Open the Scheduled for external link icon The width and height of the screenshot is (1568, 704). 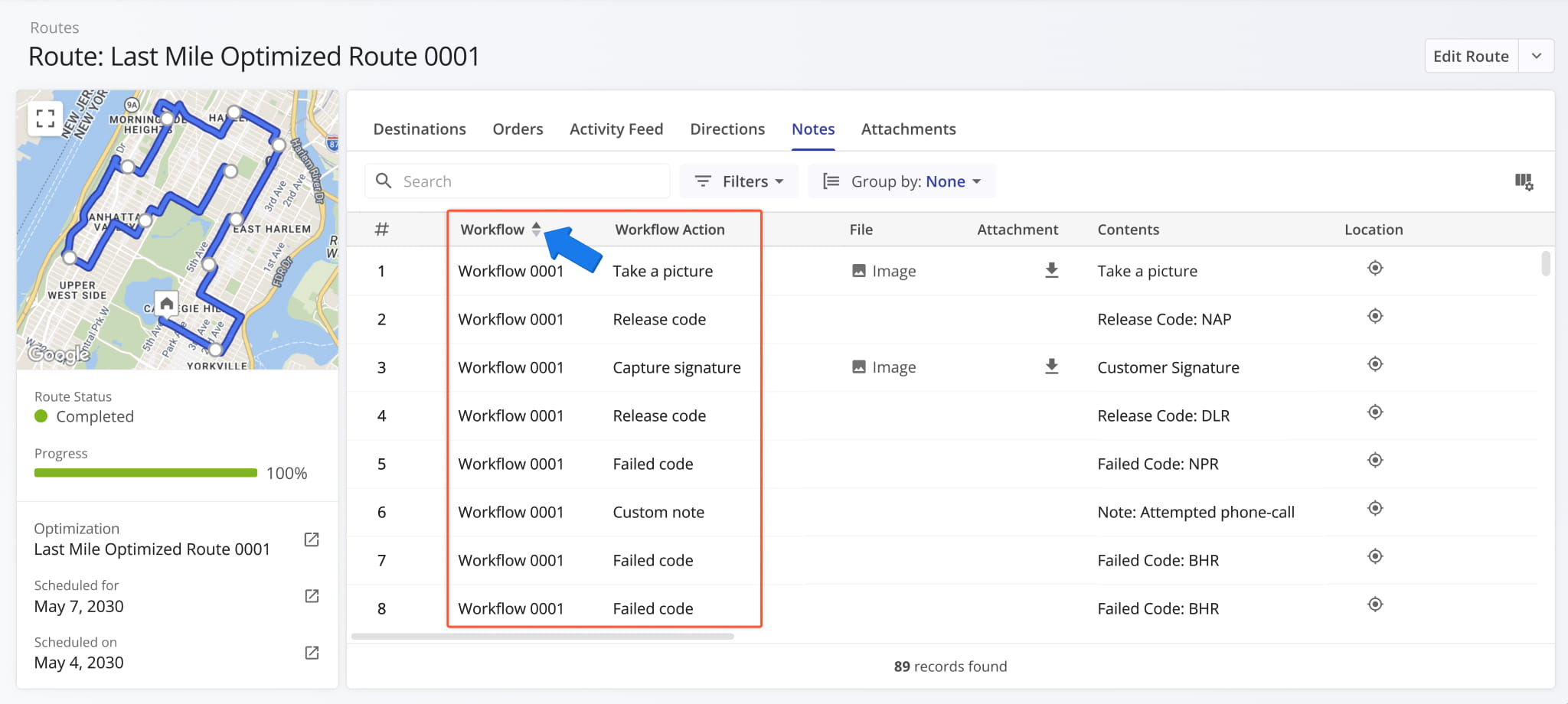point(312,596)
